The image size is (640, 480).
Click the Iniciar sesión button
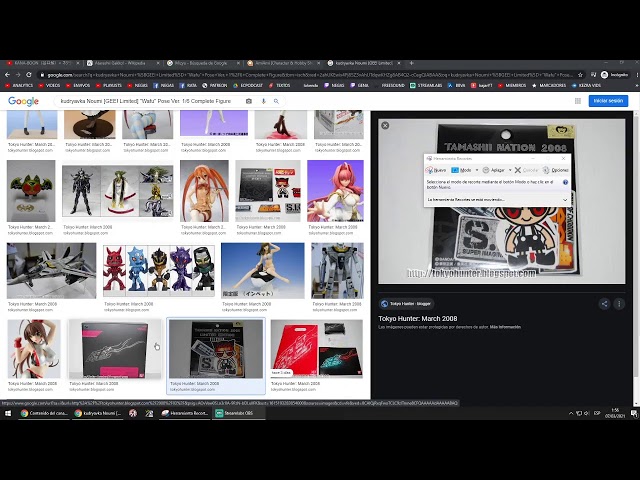pos(608,101)
